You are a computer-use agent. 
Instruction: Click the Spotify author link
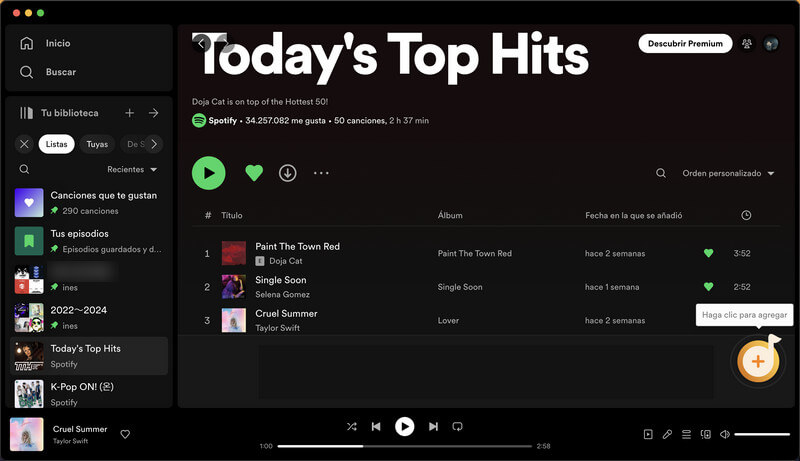click(x=222, y=121)
